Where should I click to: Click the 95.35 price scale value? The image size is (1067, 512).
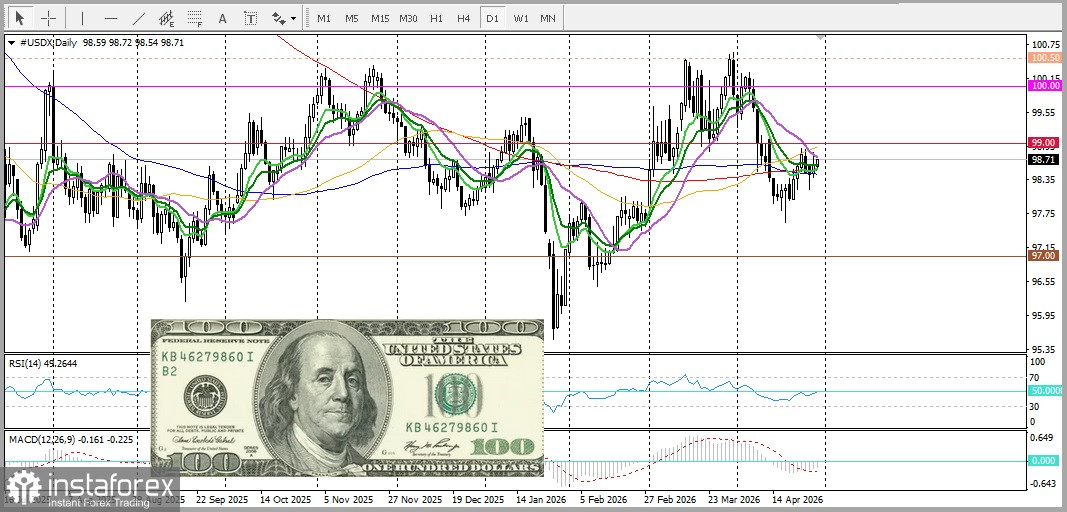pyautogui.click(x=1046, y=349)
